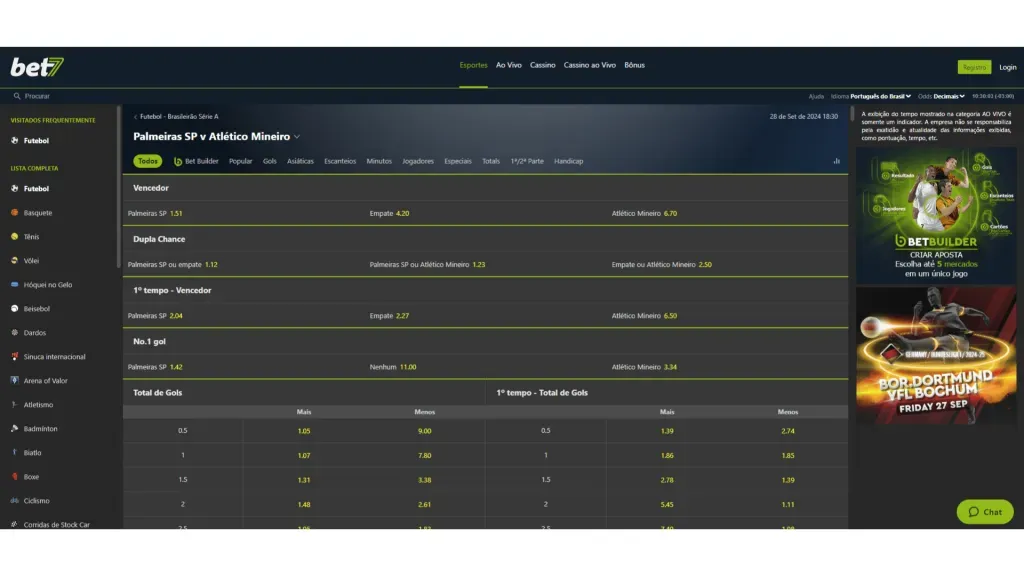This screenshot has height=576, width=1024.
Task: Click the search magnifier icon
Action: (x=17, y=96)
